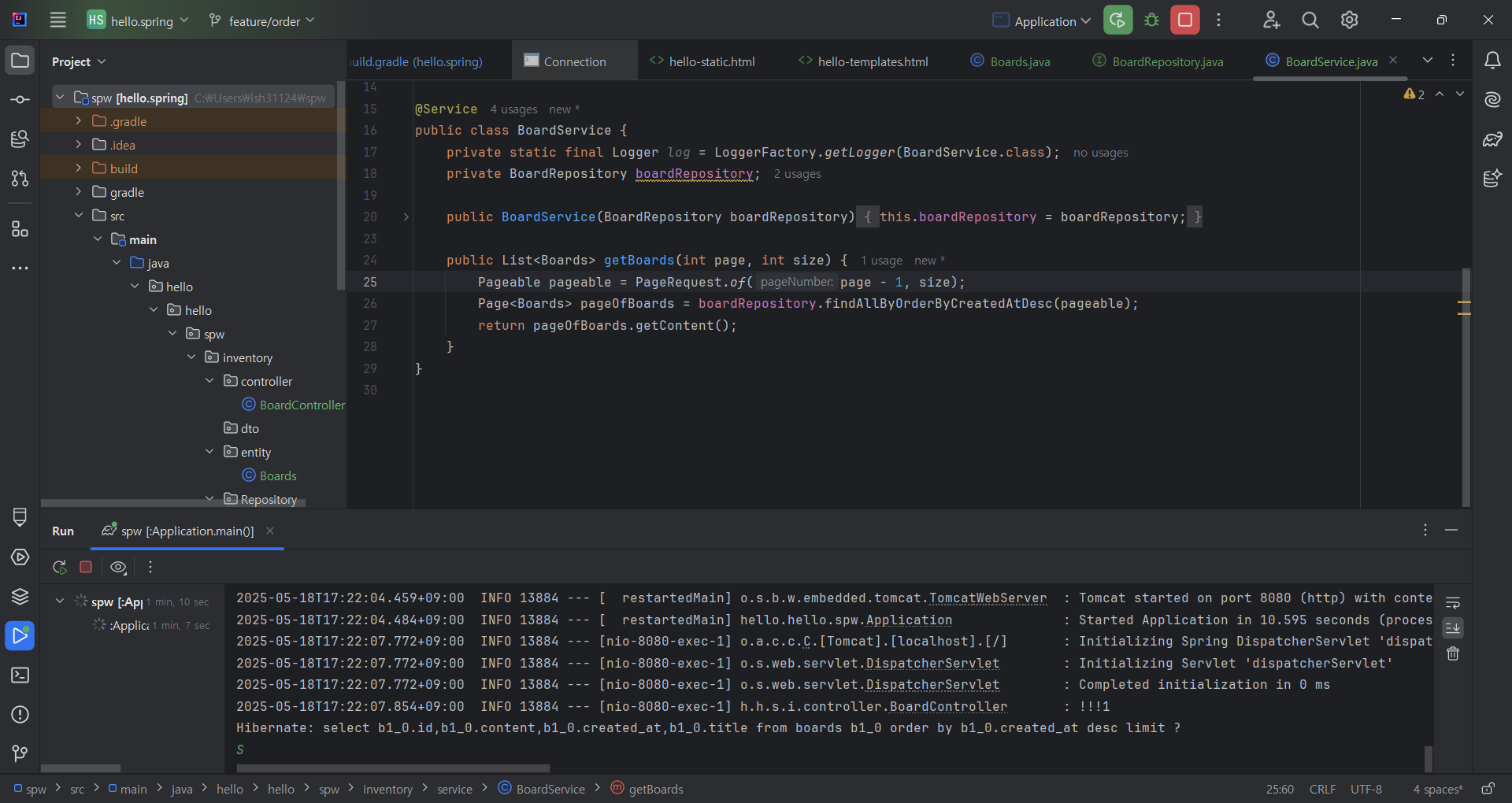Open the Services tool window
1512x803 pixels.
pyautogui.click(x=20, y=557)
